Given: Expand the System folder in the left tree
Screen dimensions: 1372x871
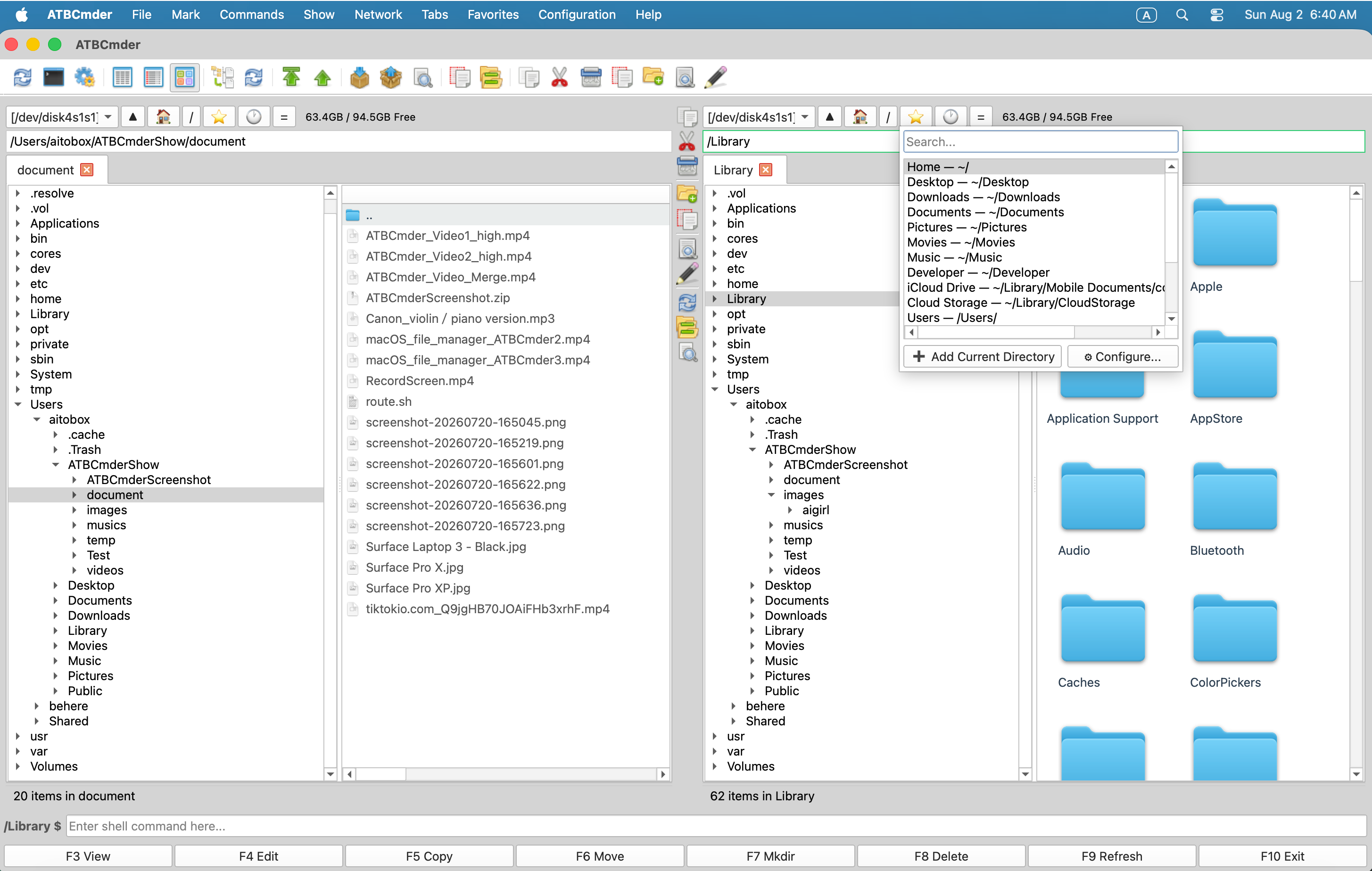Looking at the screenshot, I should (18, 374).
